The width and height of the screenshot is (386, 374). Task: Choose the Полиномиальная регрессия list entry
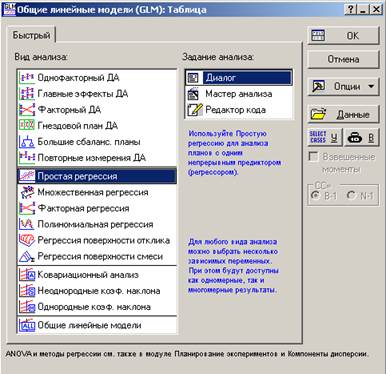(x=95, y=224)
